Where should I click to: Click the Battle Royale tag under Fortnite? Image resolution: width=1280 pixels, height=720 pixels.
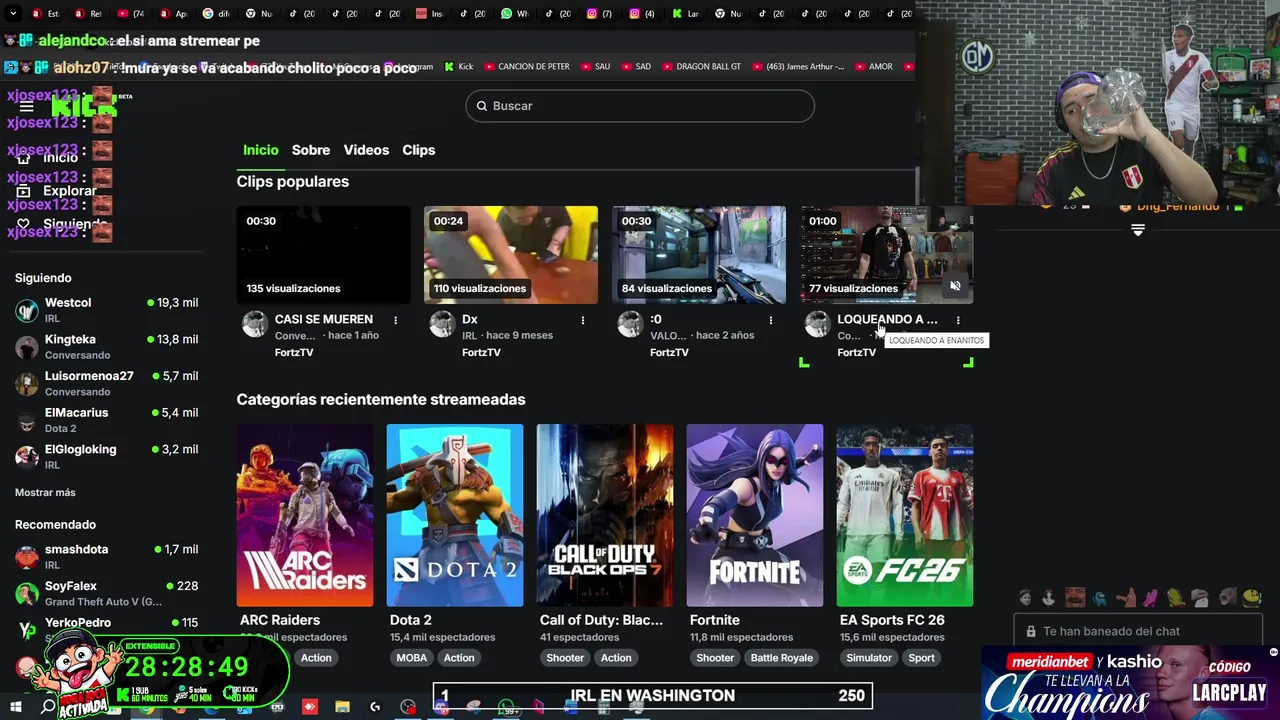coord(782,658)
